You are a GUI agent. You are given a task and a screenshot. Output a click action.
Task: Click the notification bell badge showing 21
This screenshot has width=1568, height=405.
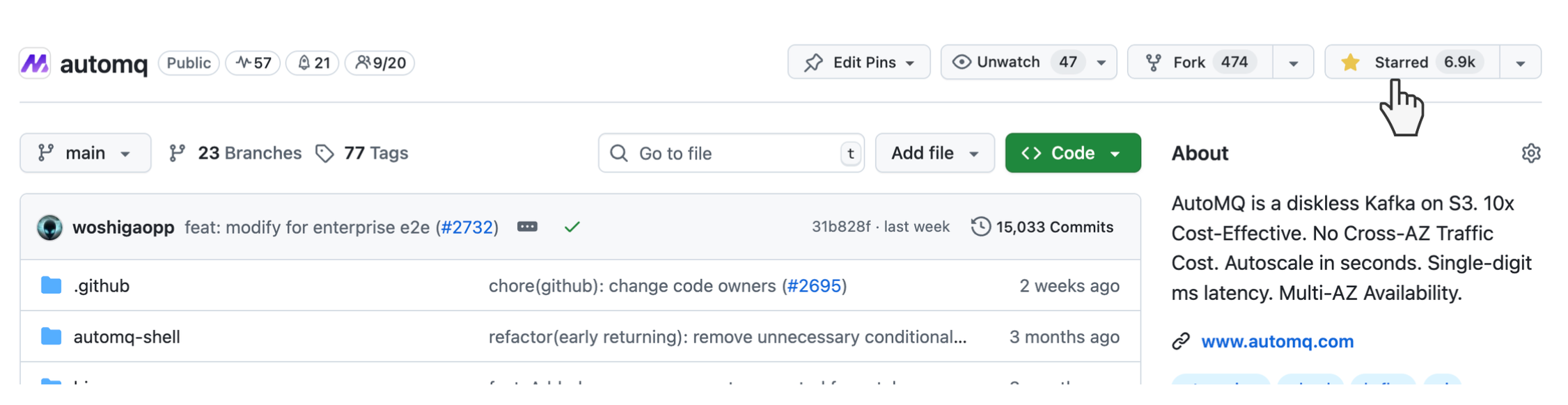[x=313, y=63]
